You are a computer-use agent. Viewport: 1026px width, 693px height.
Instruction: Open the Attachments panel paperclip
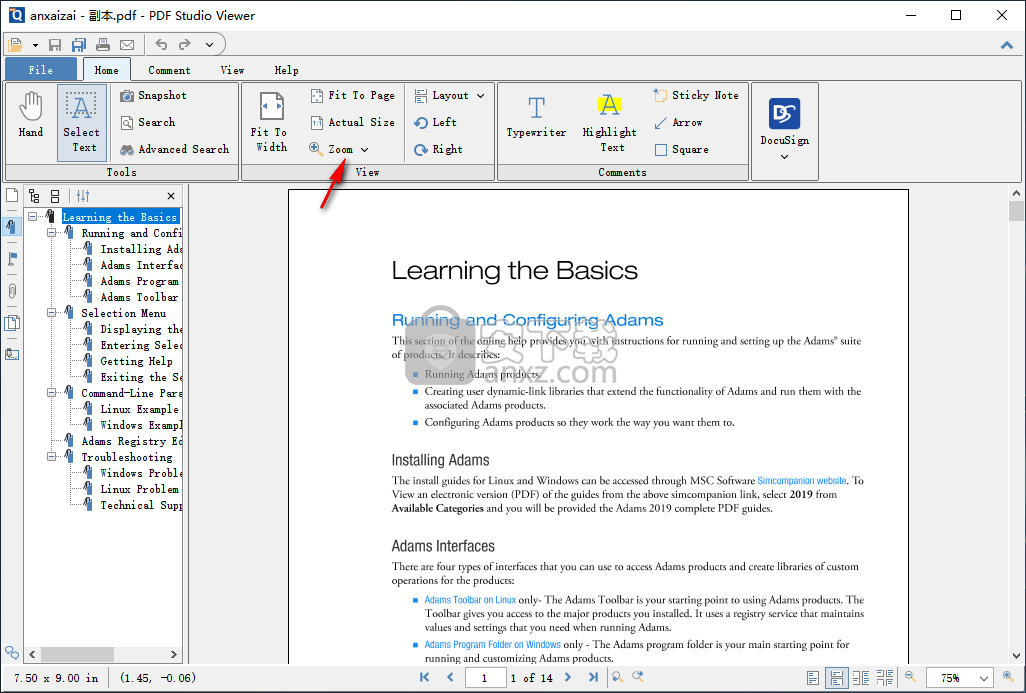[12, 291]
